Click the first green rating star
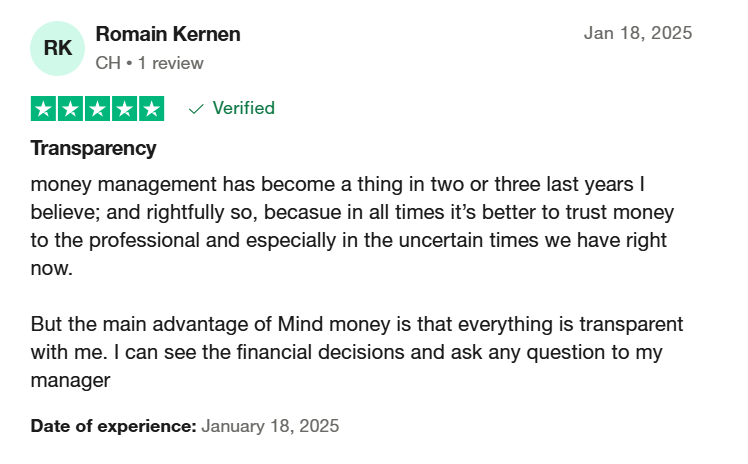 click(43, 109)
